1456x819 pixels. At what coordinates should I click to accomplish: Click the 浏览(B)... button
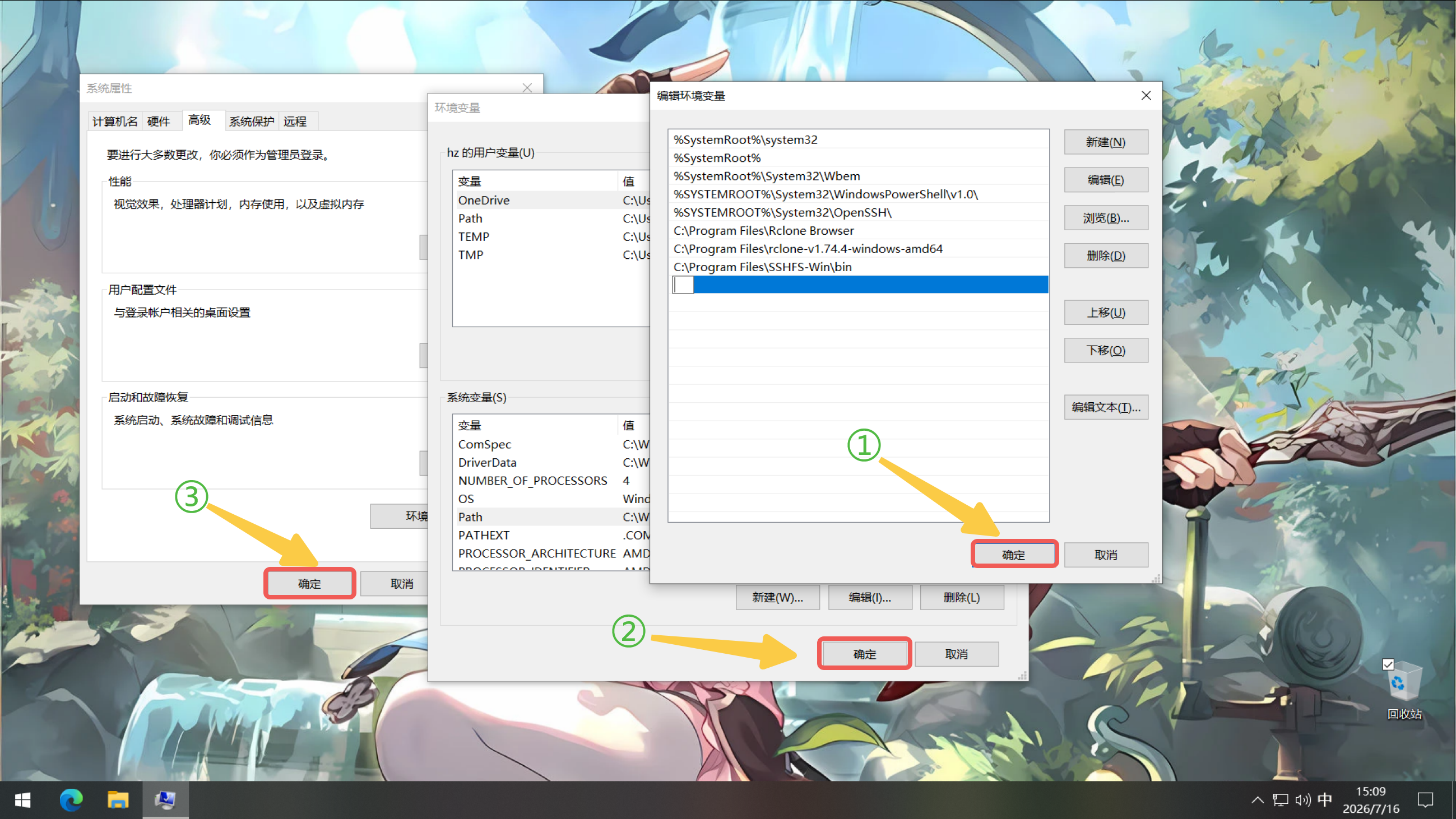pyautogui.click(x=1106, y=217)
